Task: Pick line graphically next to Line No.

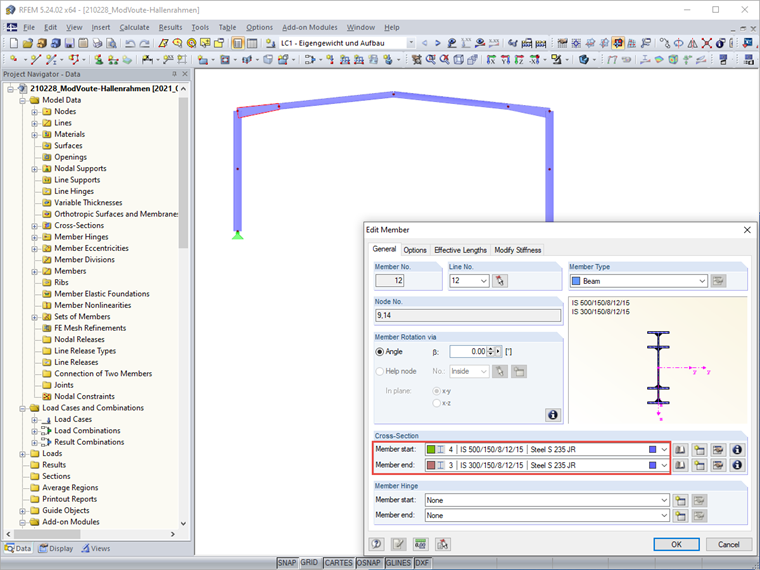Action: click(500, 281)
